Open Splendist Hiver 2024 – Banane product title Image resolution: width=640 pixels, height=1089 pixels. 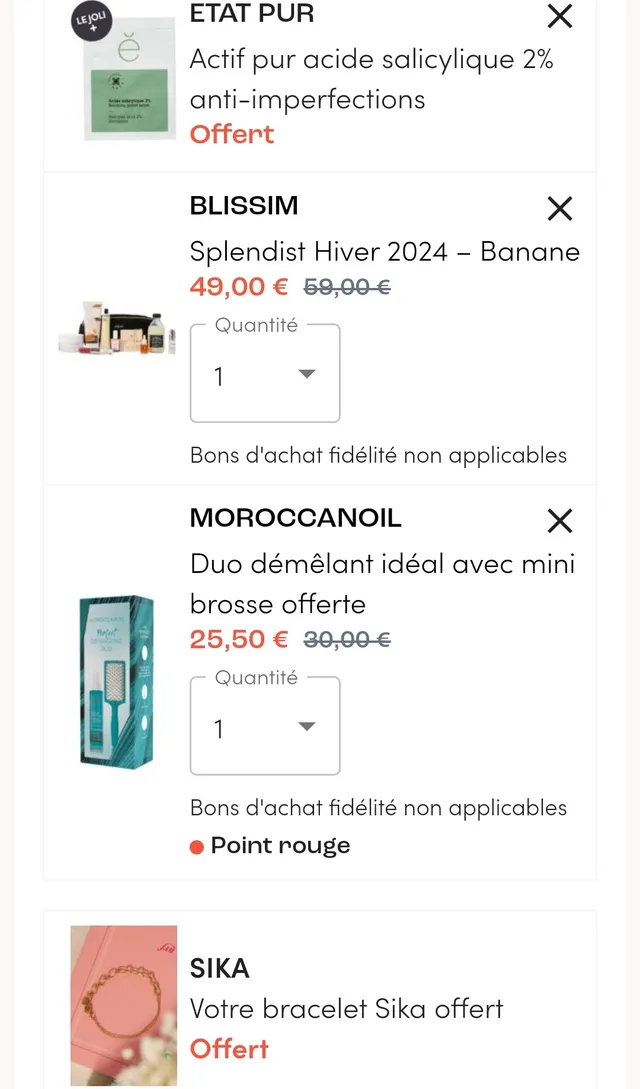(x=384, y=252)
